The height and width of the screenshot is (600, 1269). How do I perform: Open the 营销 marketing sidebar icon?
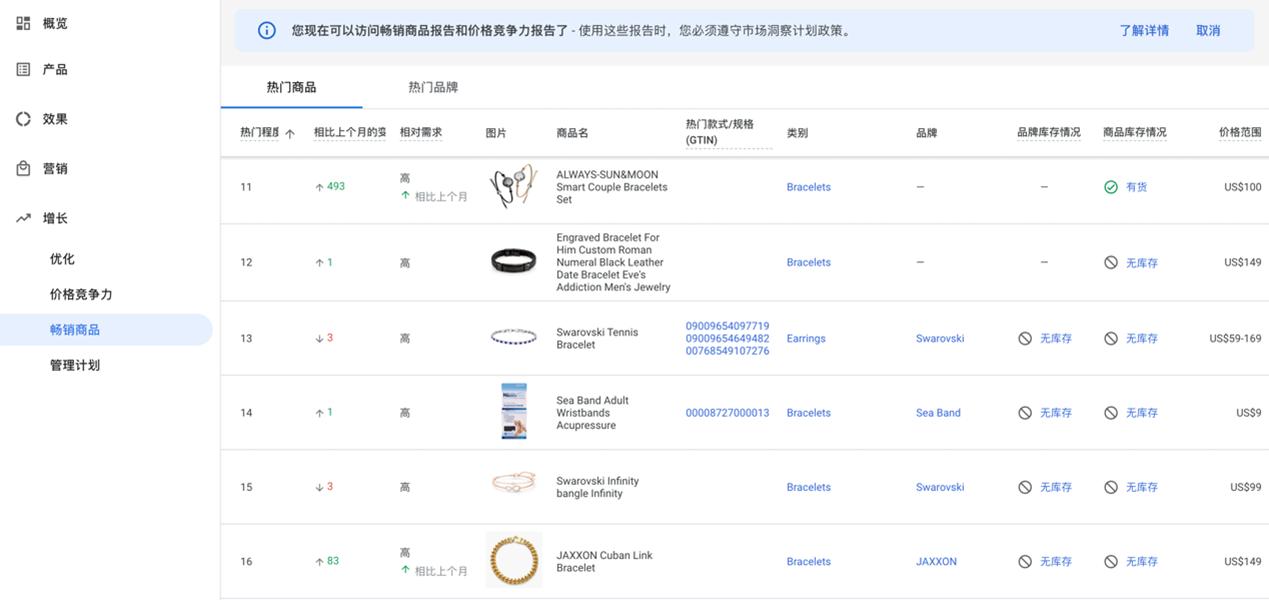point(22,168)
